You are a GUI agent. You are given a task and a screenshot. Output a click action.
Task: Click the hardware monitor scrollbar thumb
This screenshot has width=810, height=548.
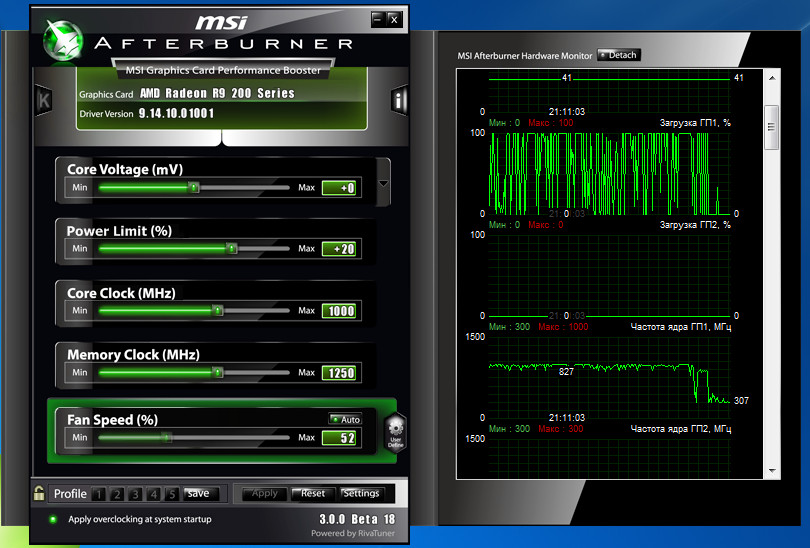click(x=771, y=127)
